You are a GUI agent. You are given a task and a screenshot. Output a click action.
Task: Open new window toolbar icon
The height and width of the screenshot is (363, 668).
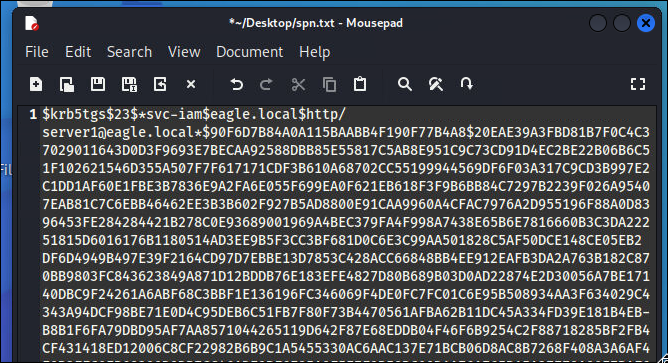point(66,84)
